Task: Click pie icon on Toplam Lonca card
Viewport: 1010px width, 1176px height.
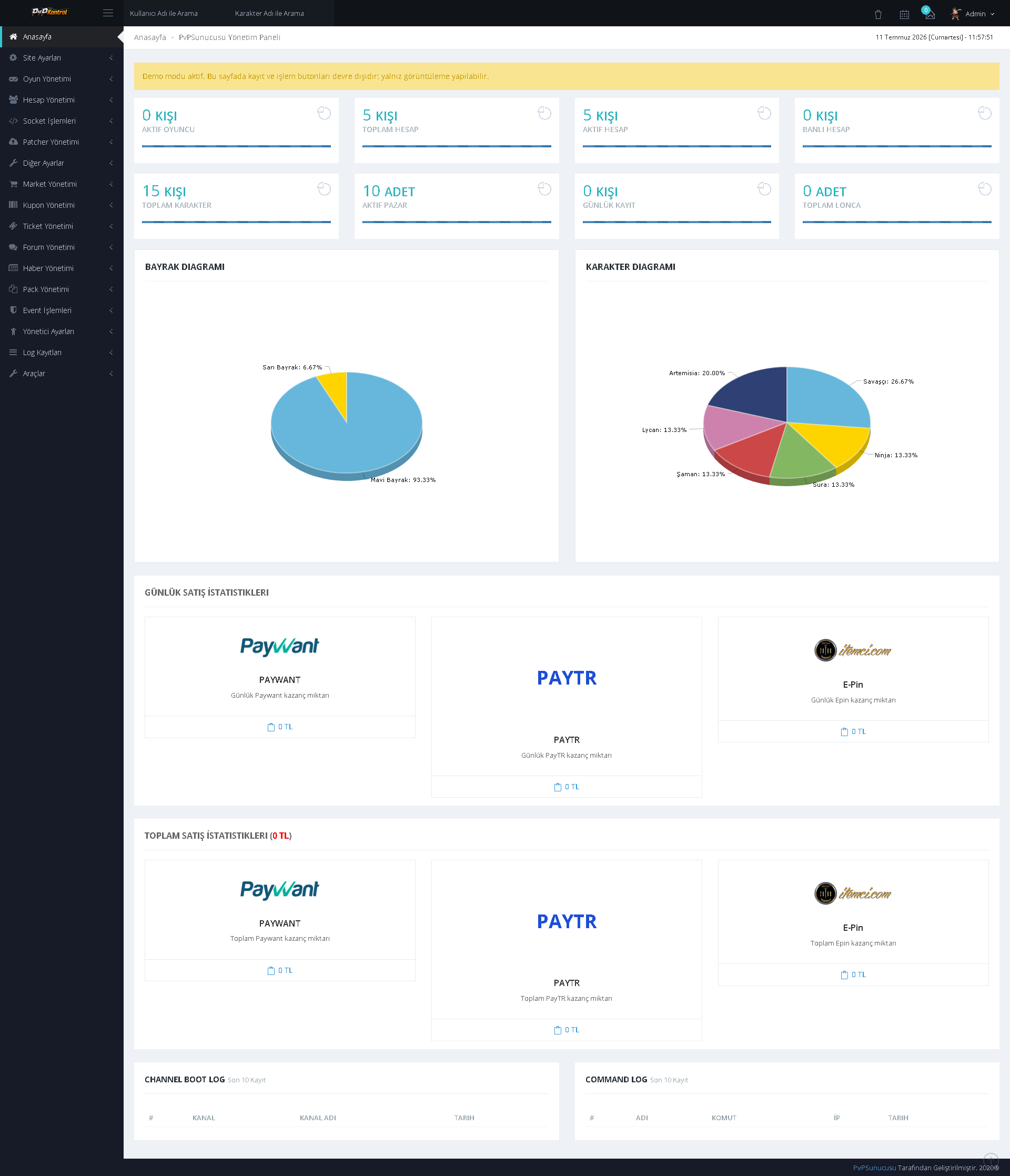Action: [984, 189]
